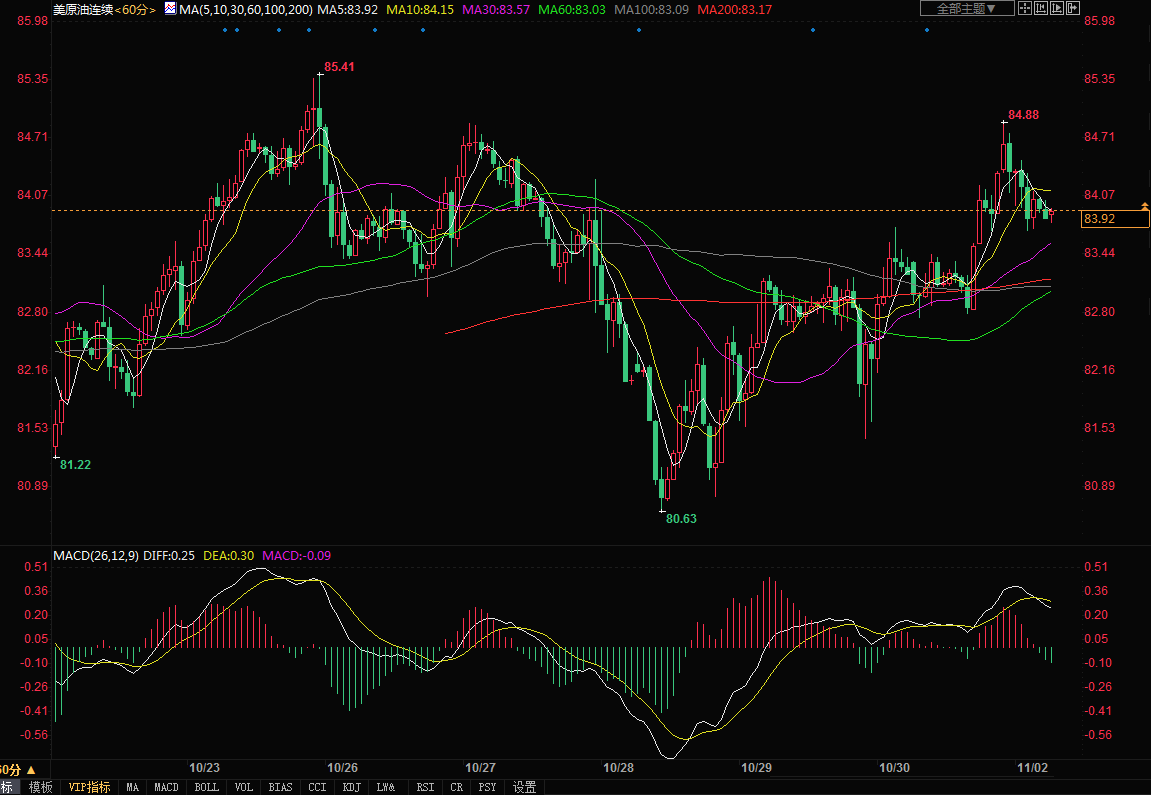Expand the 60分 period selector at bottom left
The image size is (1151, 795).
18,769
